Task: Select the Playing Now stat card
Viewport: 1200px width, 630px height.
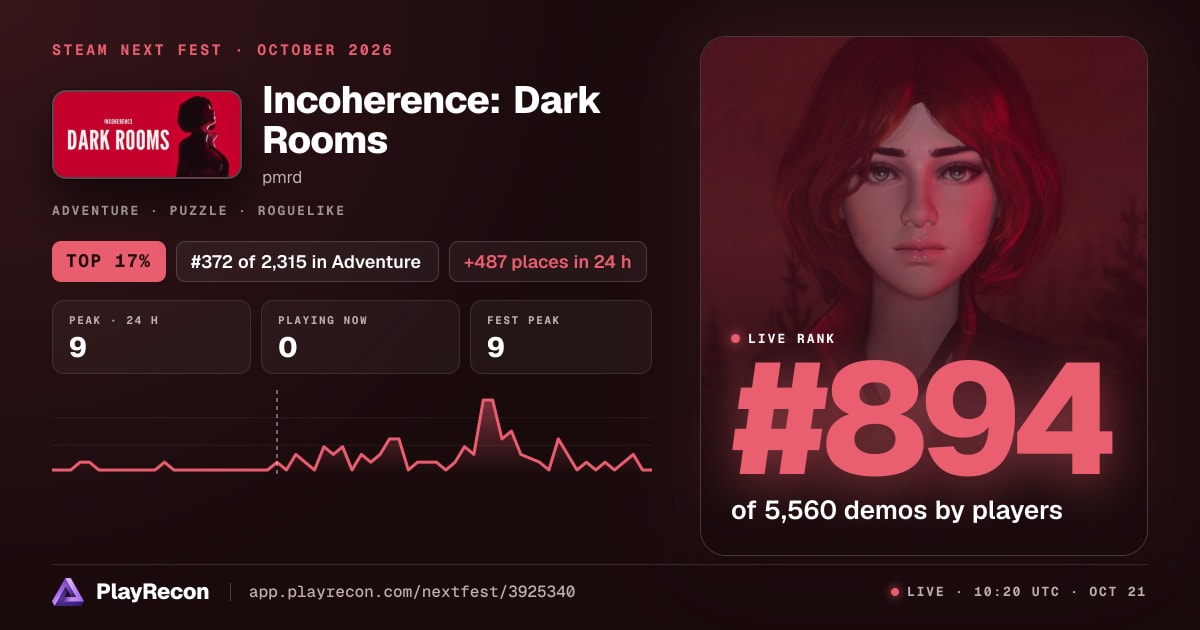Action: pyautogui.click(x=360, y=337)
